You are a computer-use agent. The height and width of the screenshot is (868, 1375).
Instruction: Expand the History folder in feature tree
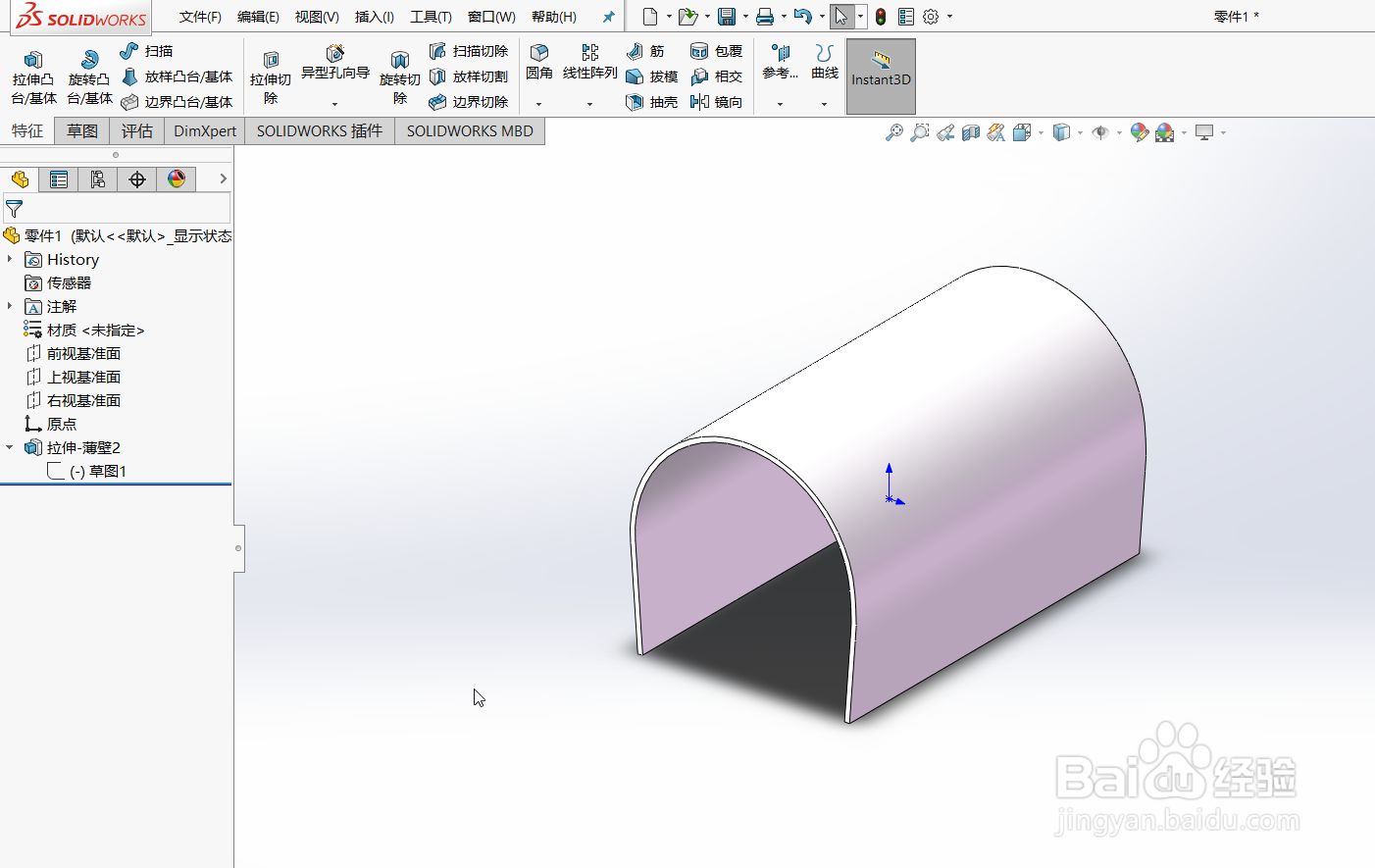10,259
